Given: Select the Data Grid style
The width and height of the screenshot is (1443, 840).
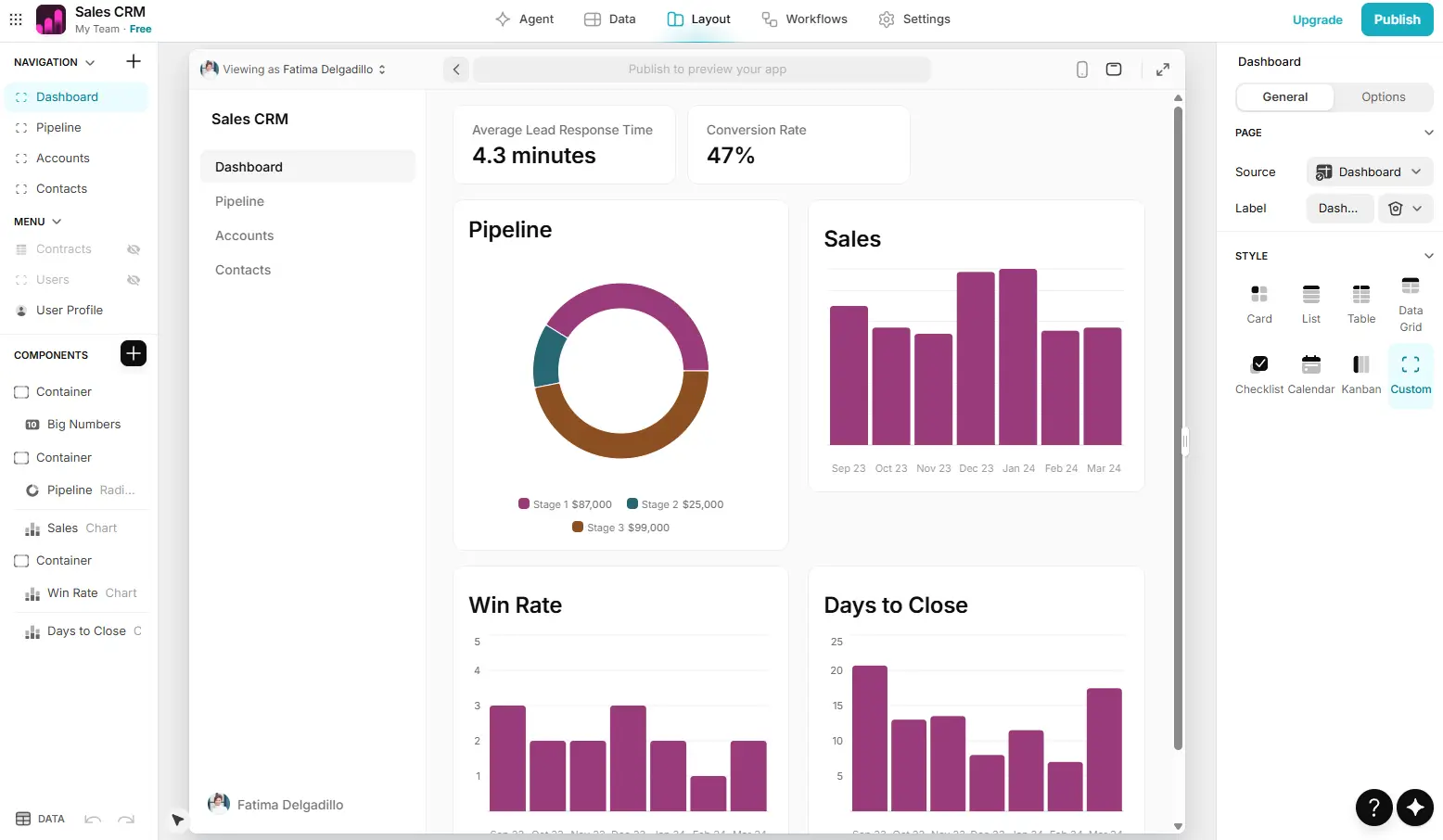Looking at the screenshot, I should [1411, 304].
